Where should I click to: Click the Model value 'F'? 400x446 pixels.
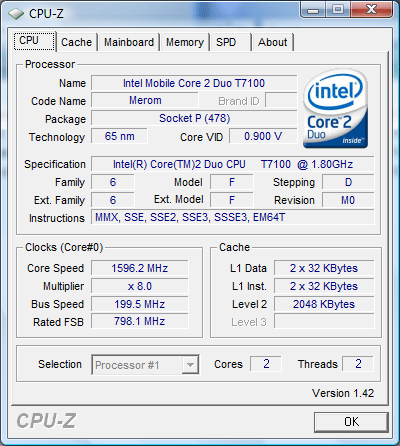point(232,182)
